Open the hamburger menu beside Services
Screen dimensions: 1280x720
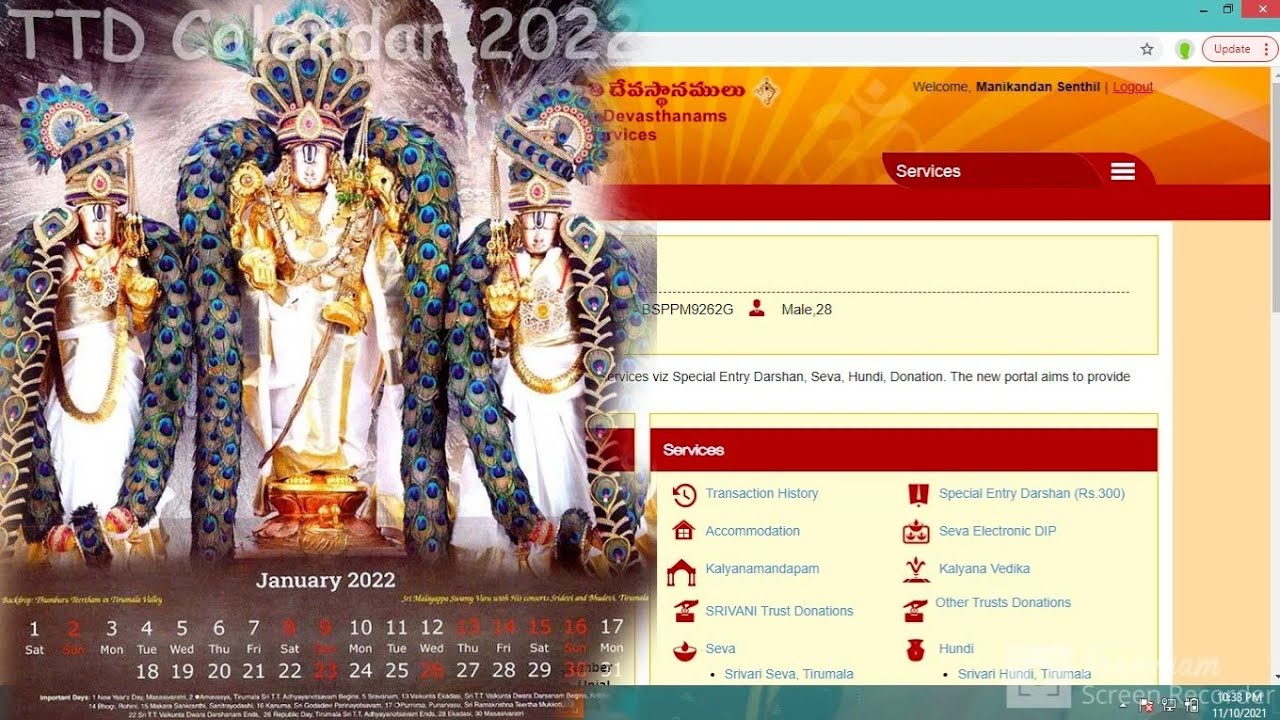(x=1123, y=172)
